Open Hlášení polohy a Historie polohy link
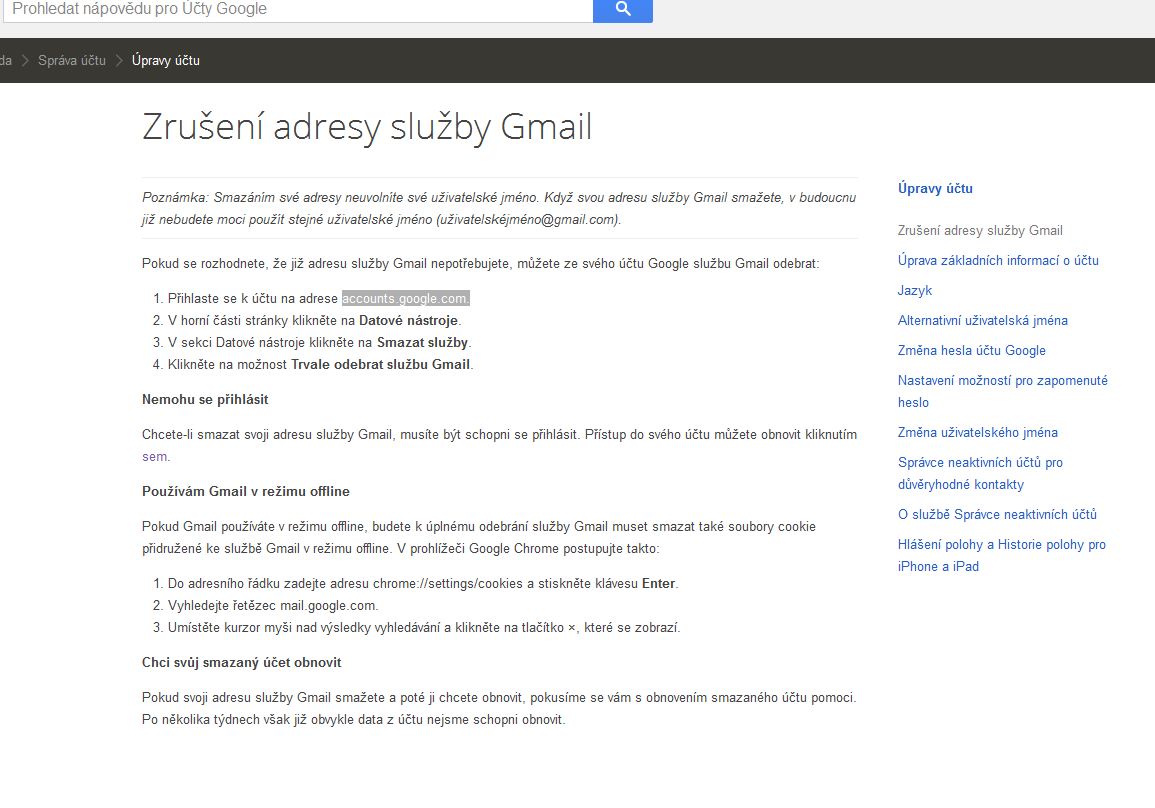Screen dimensions: 1155x808 tap(1002, 555)
